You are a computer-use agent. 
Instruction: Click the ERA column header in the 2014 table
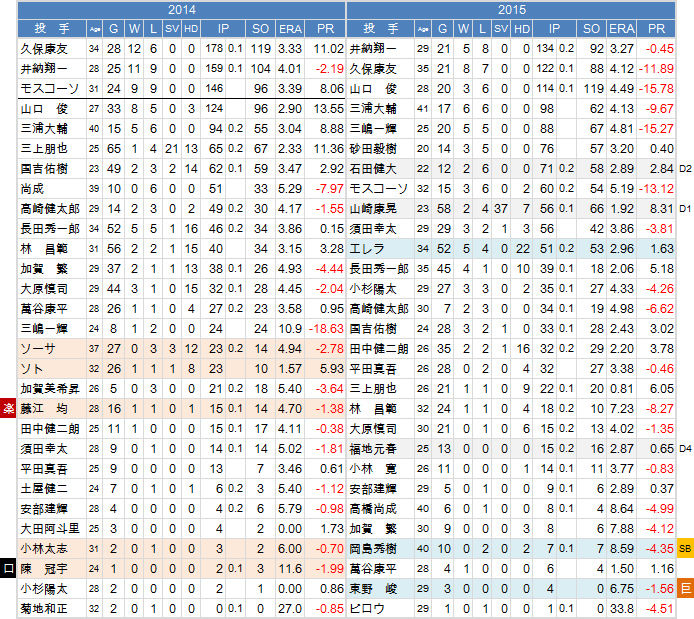(x=290, y=29)
